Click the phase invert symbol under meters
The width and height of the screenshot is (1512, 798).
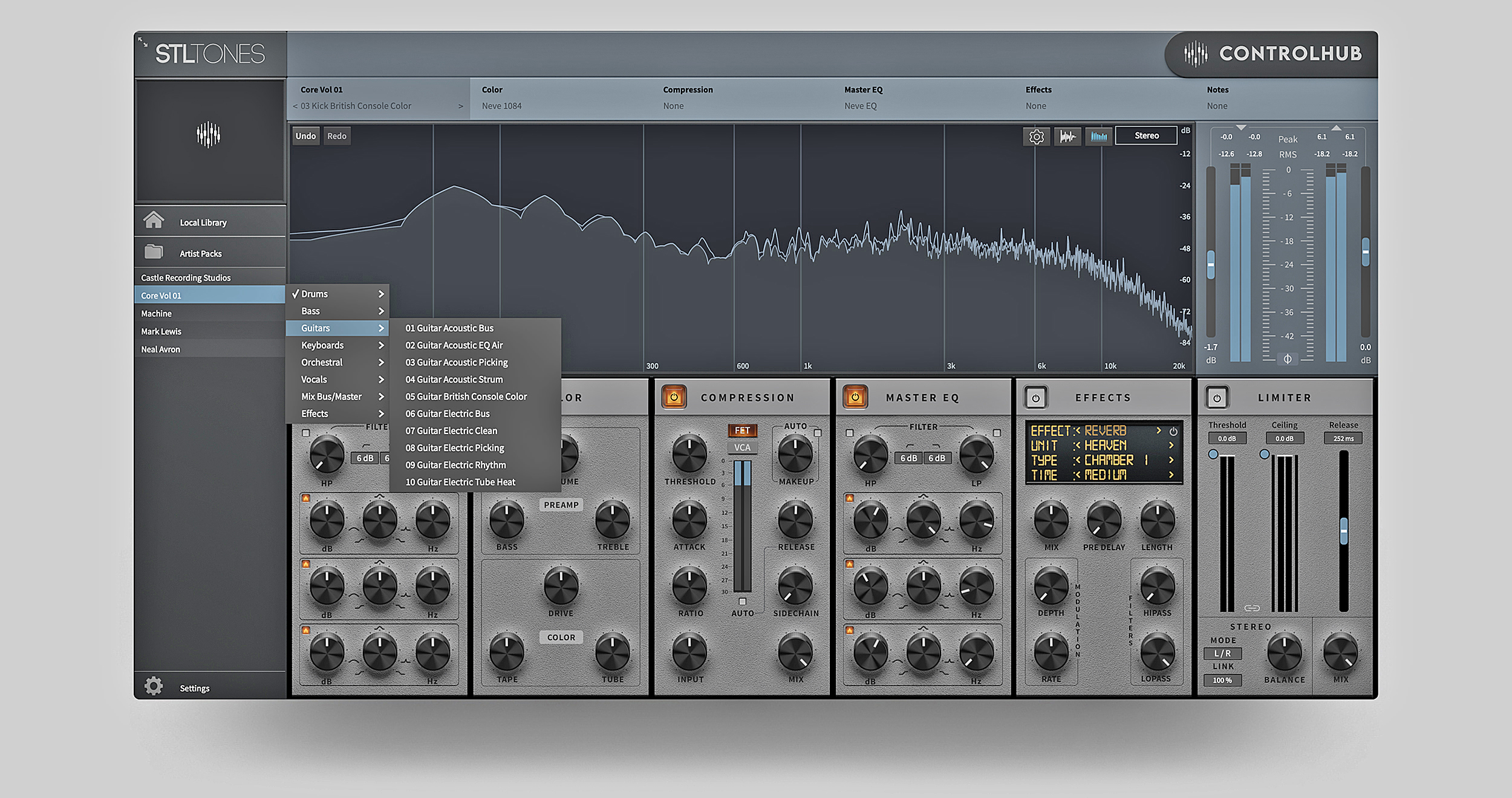coord(1288,359)
